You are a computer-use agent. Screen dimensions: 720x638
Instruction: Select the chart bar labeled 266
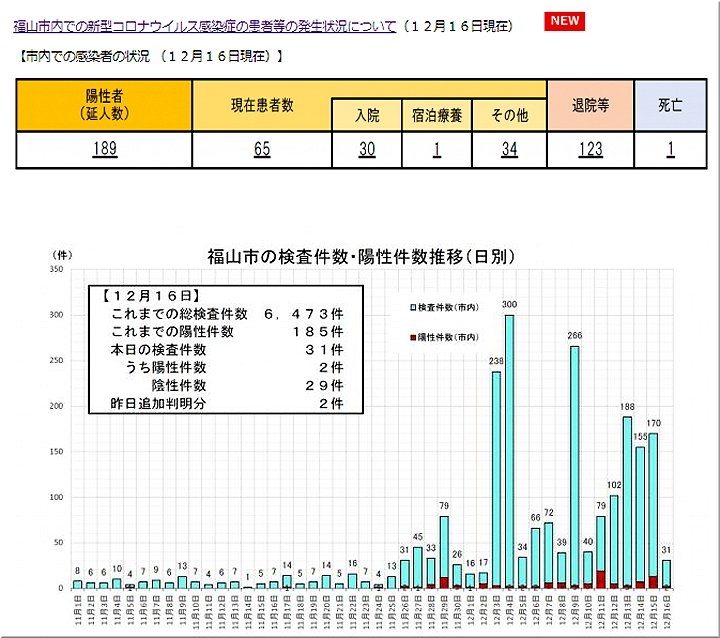(x=574, y=468)
